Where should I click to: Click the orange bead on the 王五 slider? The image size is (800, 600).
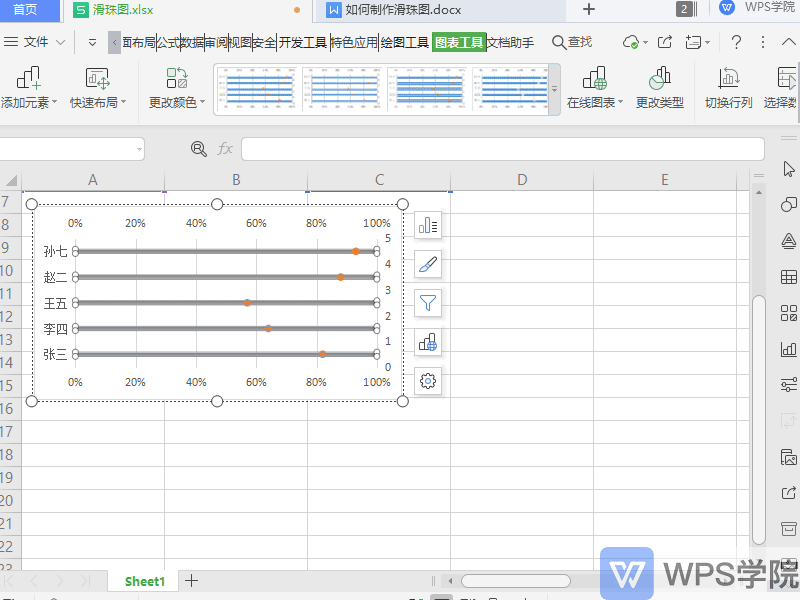pos(247,303)
